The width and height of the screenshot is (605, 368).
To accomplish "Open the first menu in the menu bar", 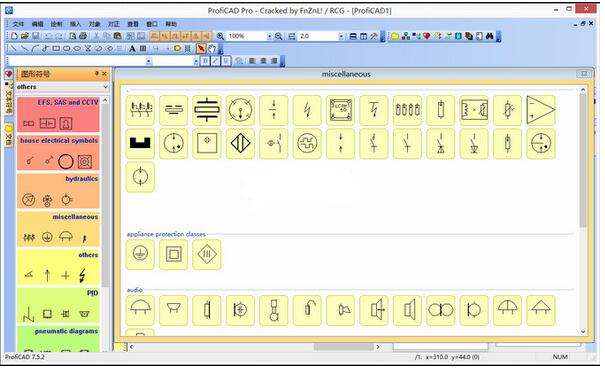I will [x=18, y=24].
